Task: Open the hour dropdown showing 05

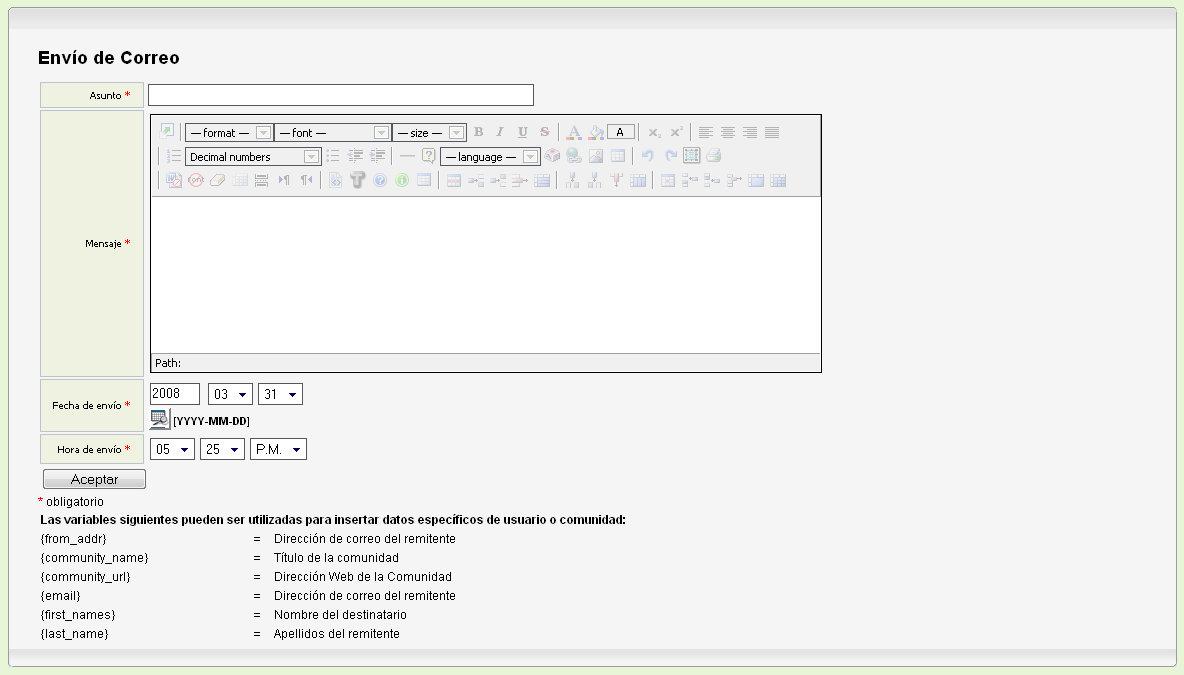Action: tap(172, 449)
